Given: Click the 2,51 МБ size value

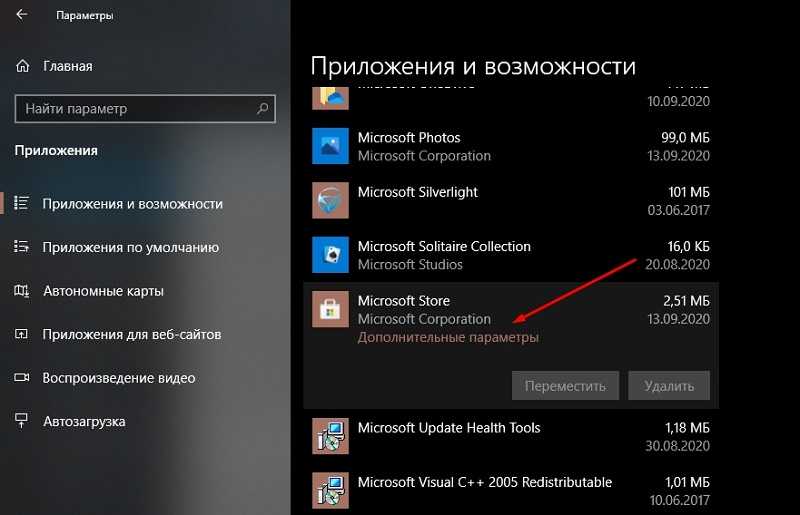Looking at the screenshot, I should tap(686, 301).
